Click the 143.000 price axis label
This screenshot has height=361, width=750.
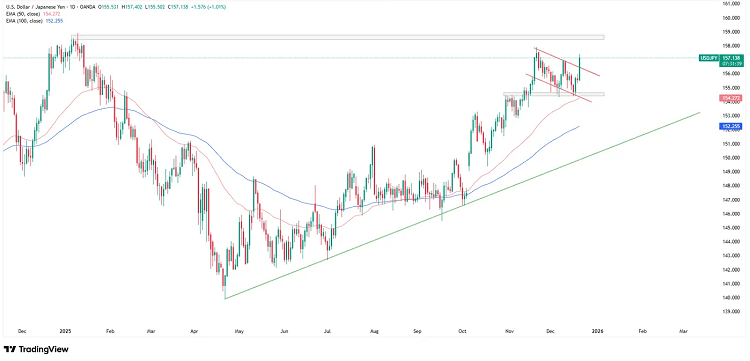731,256
